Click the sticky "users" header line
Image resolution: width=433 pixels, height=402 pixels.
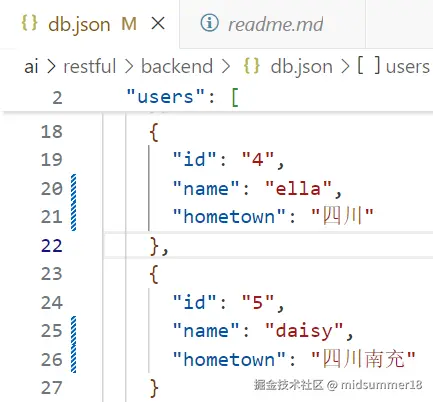pyautogui.click(x=216, y=97)
